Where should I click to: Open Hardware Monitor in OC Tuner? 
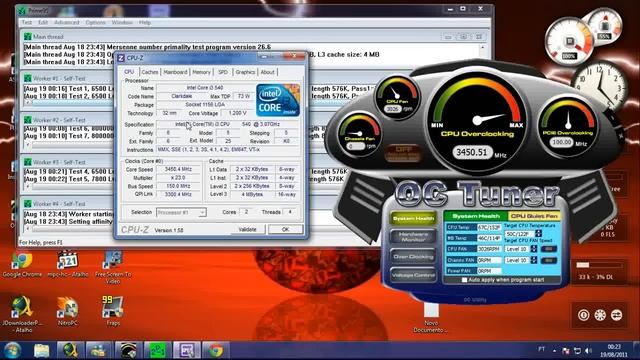tap(413, 237)
